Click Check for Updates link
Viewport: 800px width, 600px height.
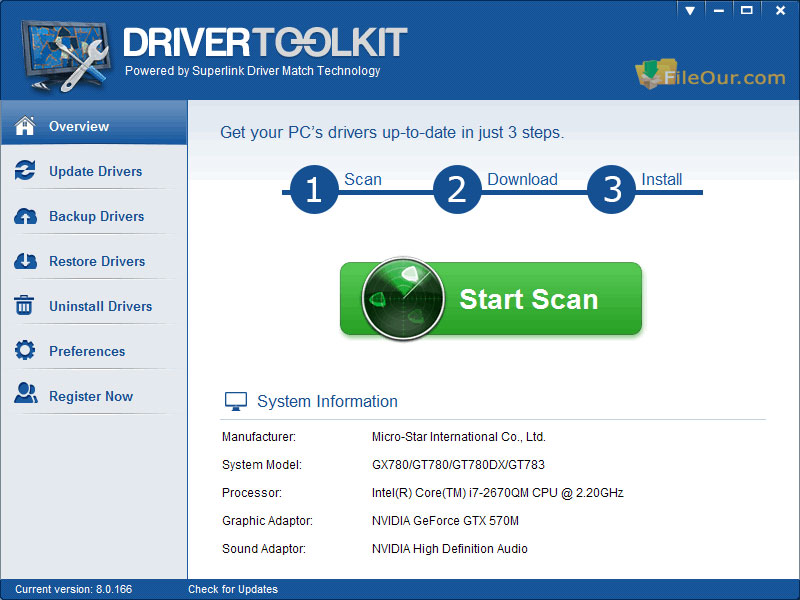[x=233, y=589]
